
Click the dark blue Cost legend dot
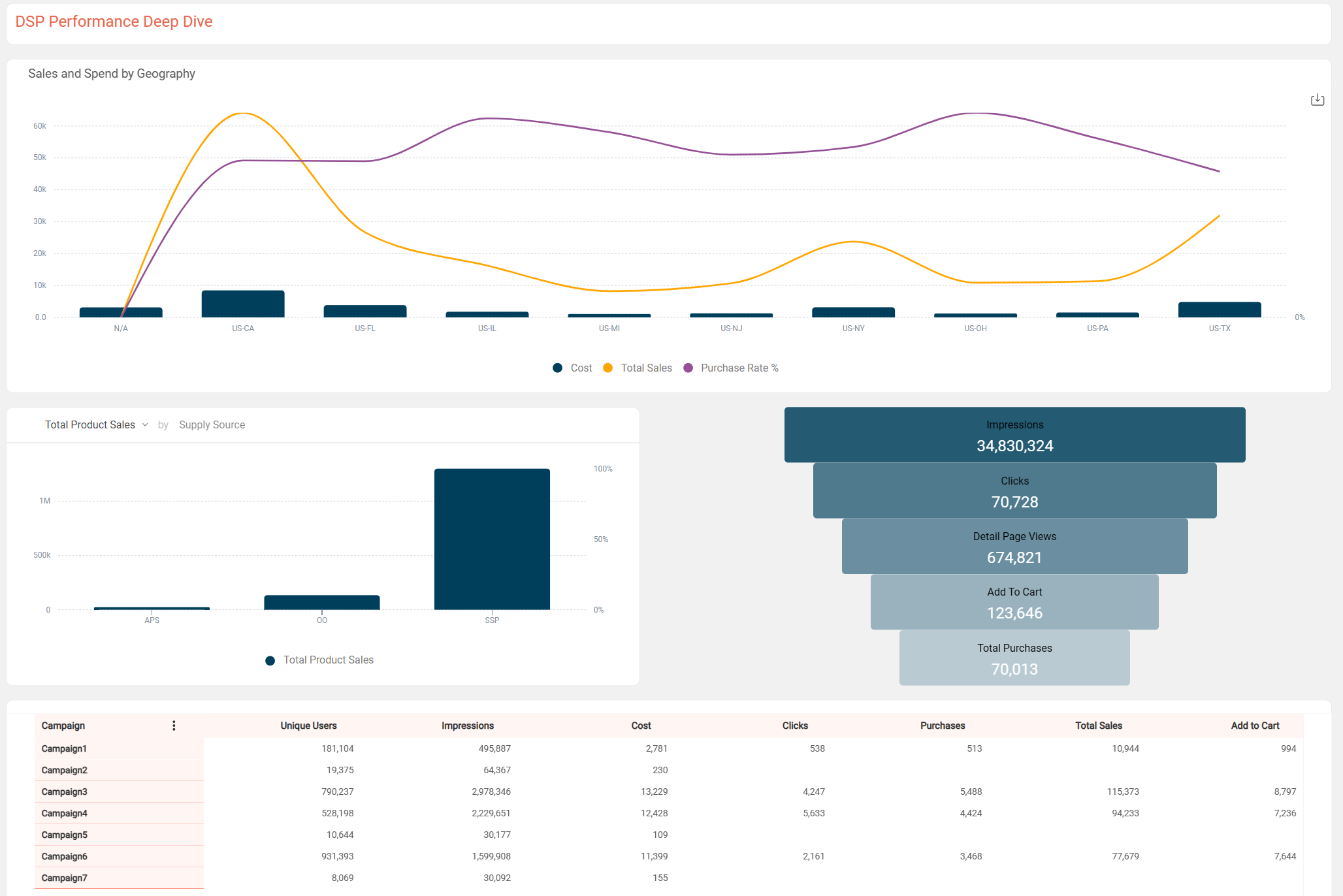pos(557,368)
